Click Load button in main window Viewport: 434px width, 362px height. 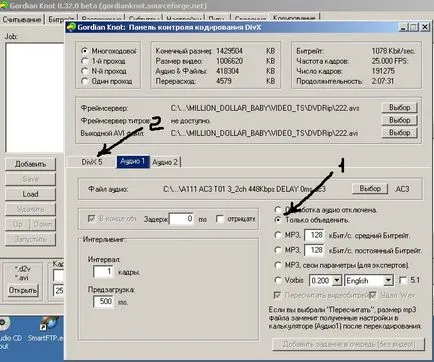(30, 194)
